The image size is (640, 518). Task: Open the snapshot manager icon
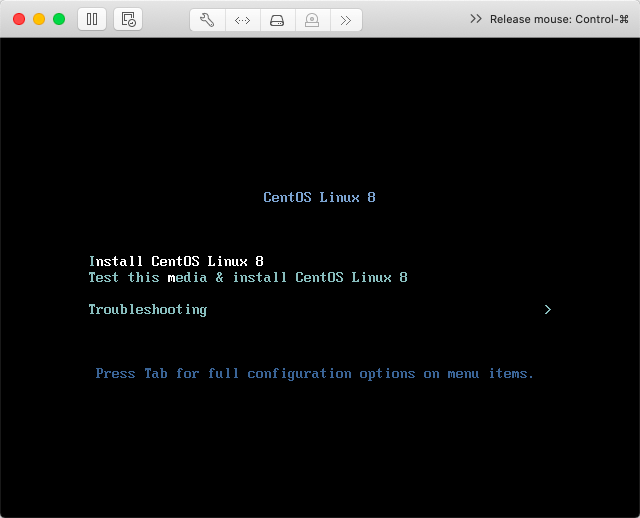pyautogui.click(x=128, y=19)
